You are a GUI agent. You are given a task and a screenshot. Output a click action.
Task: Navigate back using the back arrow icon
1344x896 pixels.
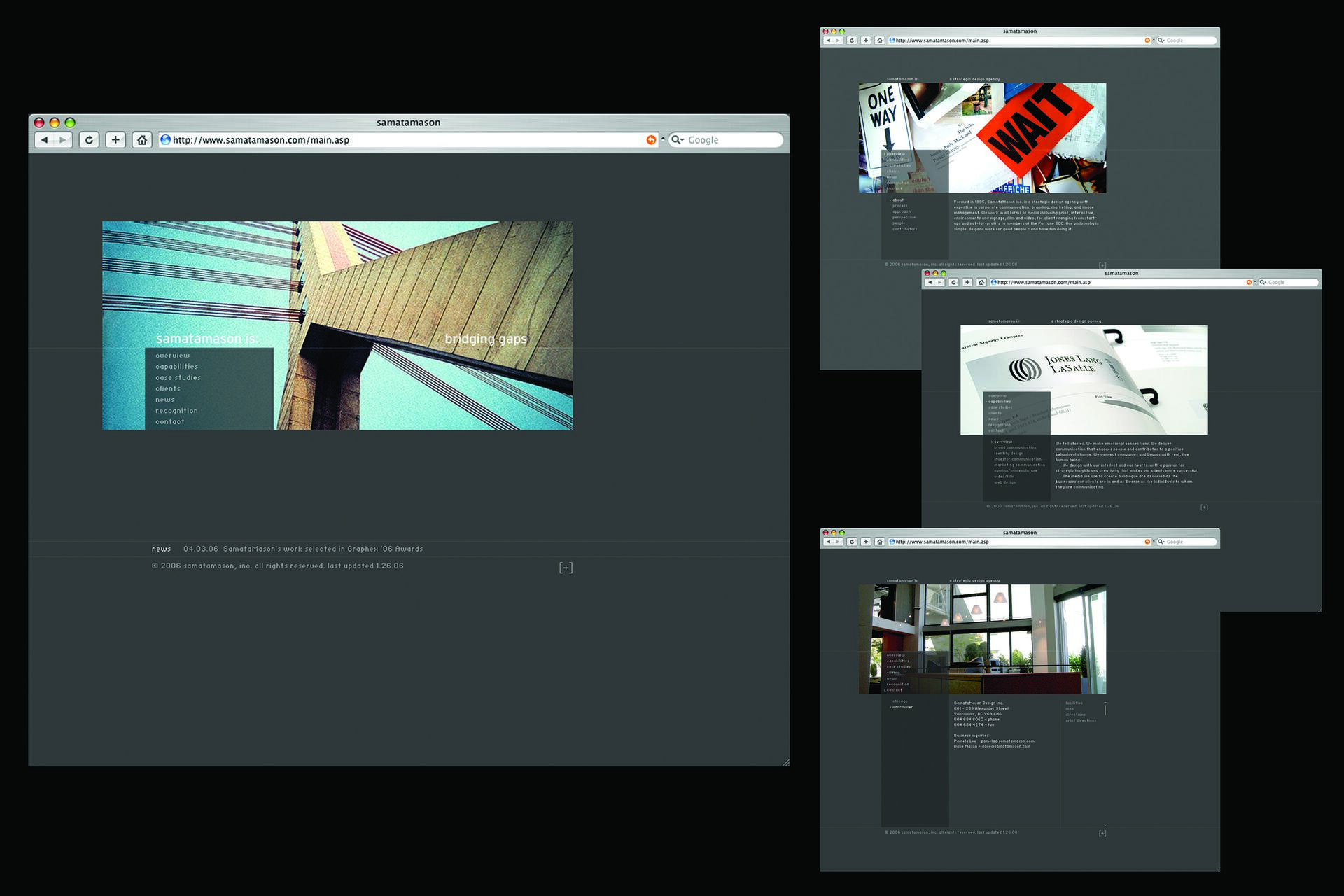[x=46, y=139]
